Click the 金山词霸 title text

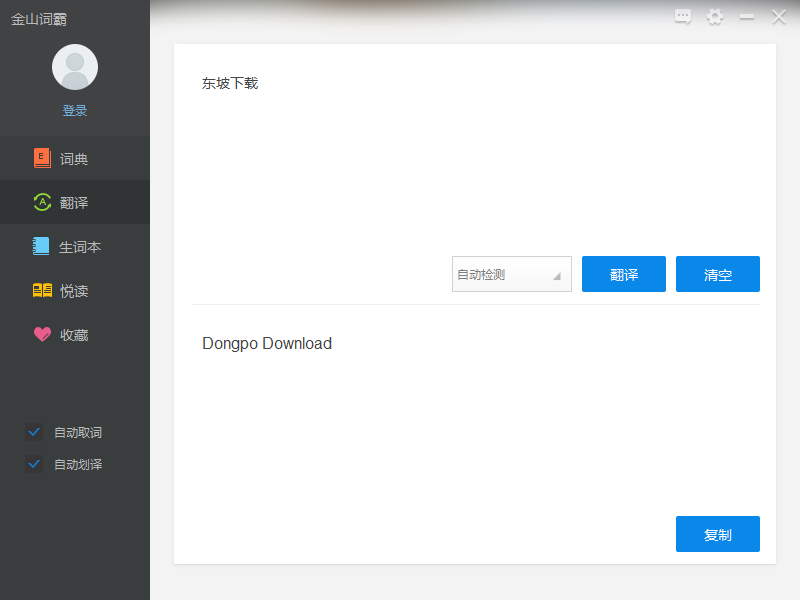(x=39, y=19)
